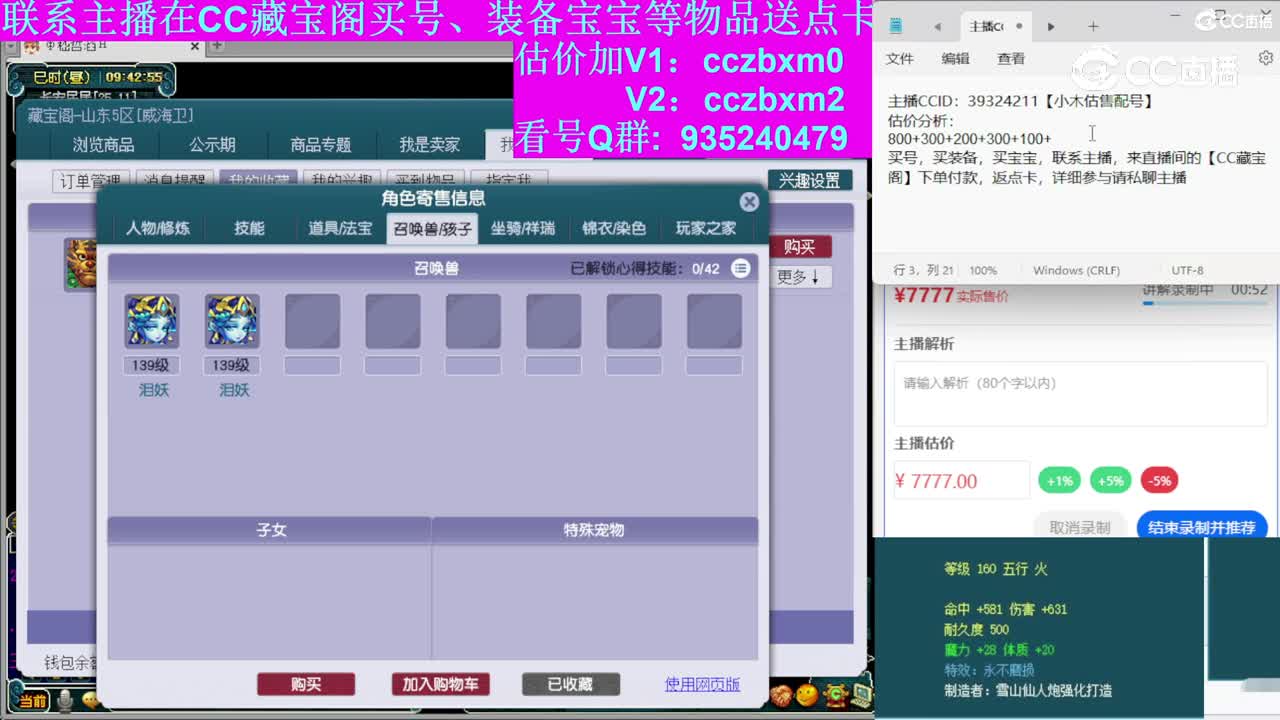The image size is (1280, 720).
Task: Click Windows (CRLF) in Notepad status bar
Action: pyautogui.click(x=1076, y=270)
